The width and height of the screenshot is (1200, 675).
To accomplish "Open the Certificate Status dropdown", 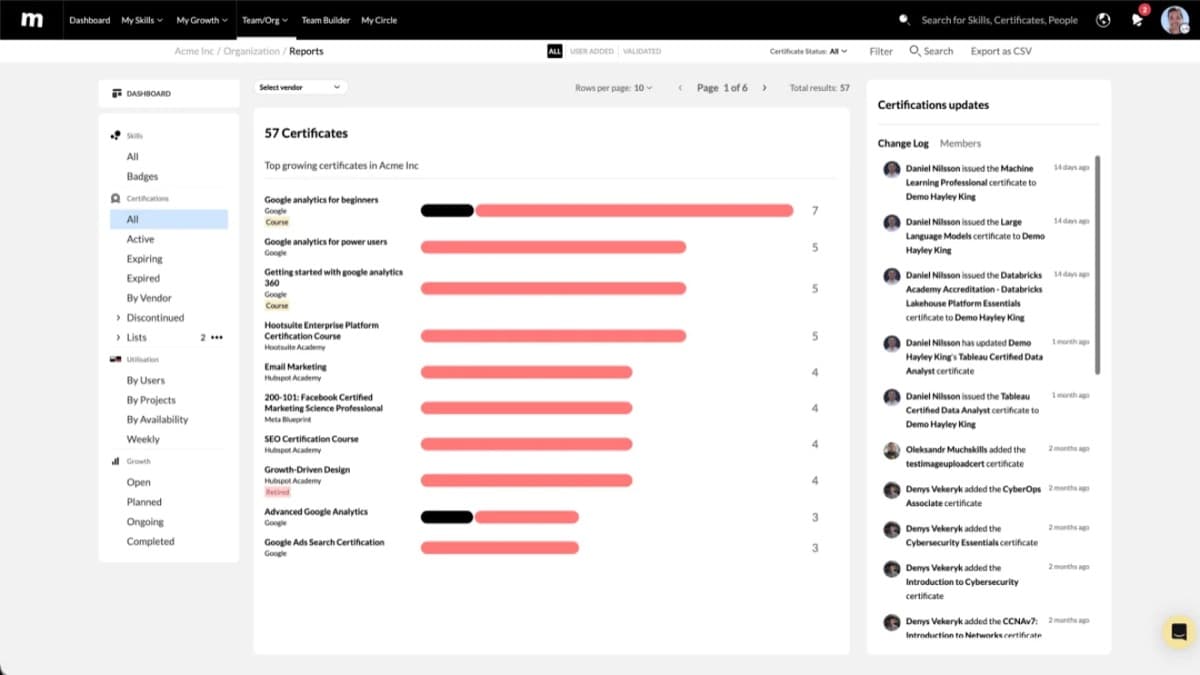I will click(x=808, y=51).
